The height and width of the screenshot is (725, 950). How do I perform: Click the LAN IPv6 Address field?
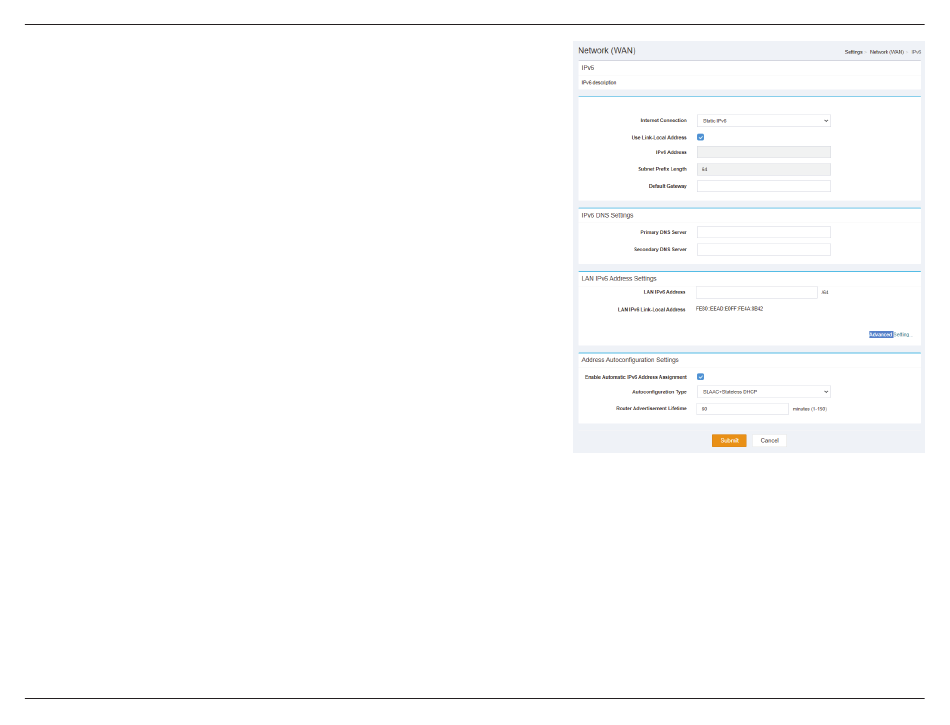pos(757,293)
